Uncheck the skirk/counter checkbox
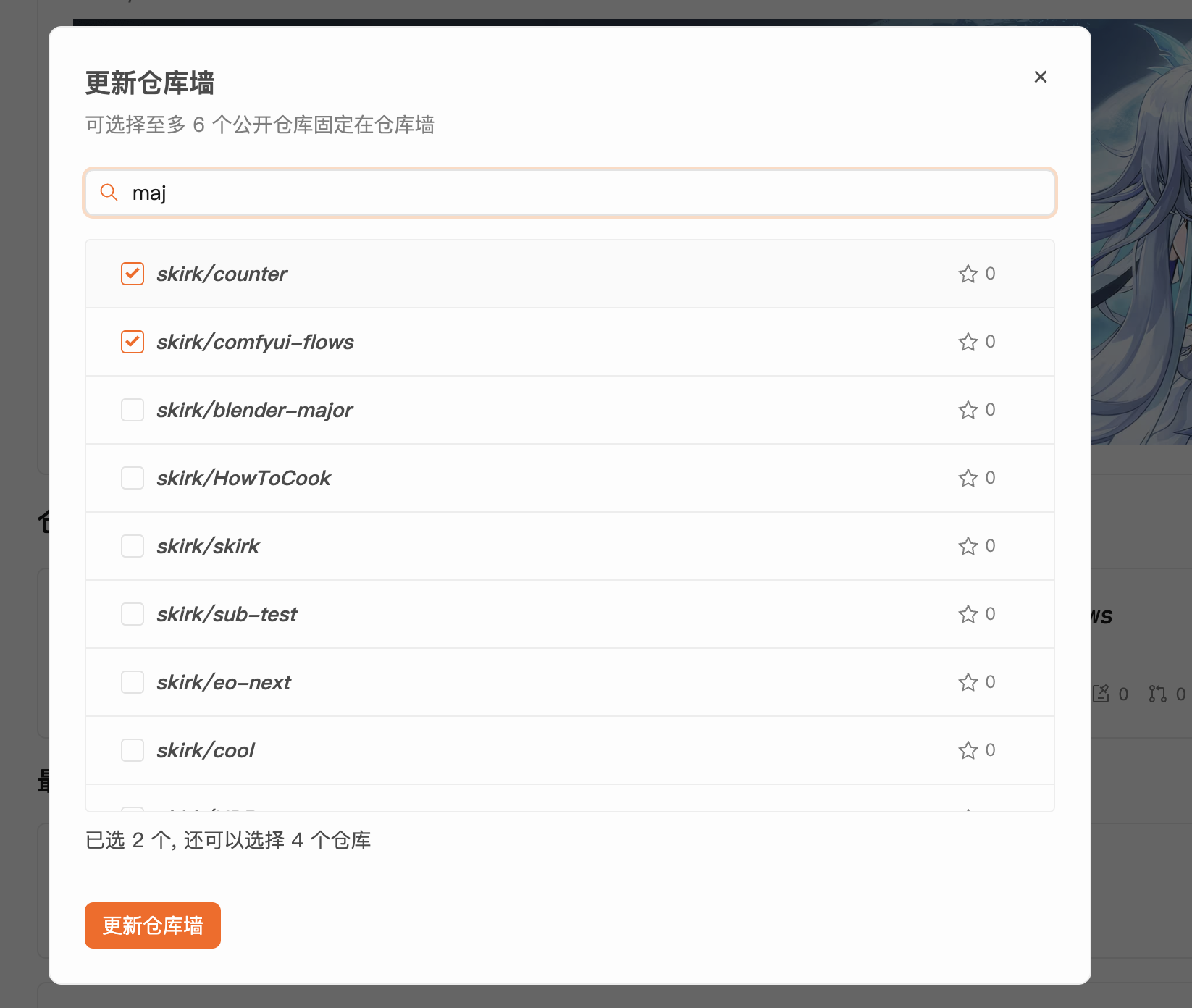The width and height of the screenshot is (1192, 1008). click(x=133, y=274)
